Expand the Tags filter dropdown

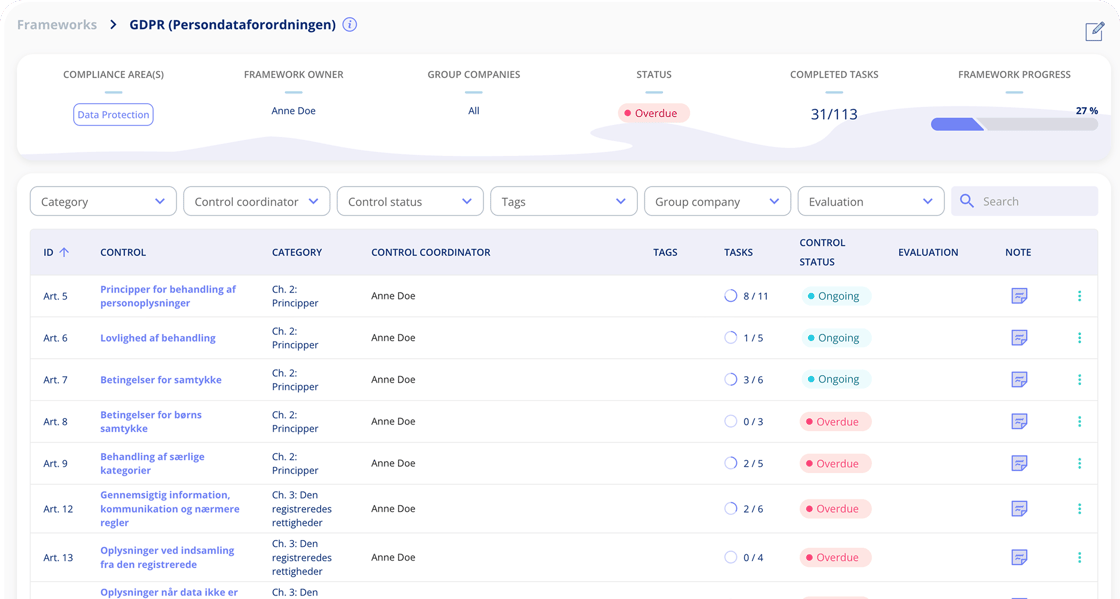coord(564,201)
